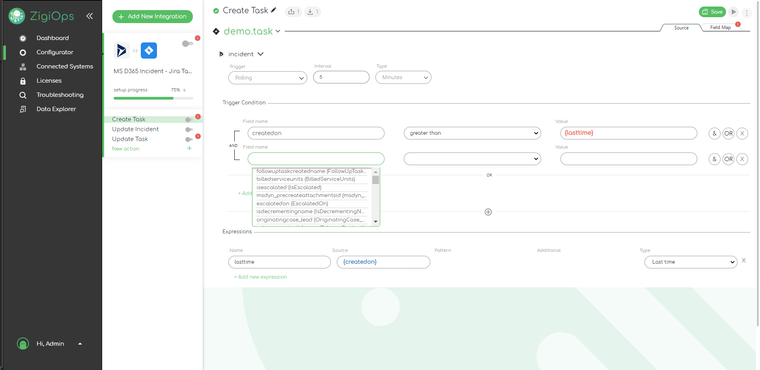This screenshot has width=760, height=370.
Task: Toggle the Update Incident action switch
Action: pyautogui.click(x=189, y=129)
